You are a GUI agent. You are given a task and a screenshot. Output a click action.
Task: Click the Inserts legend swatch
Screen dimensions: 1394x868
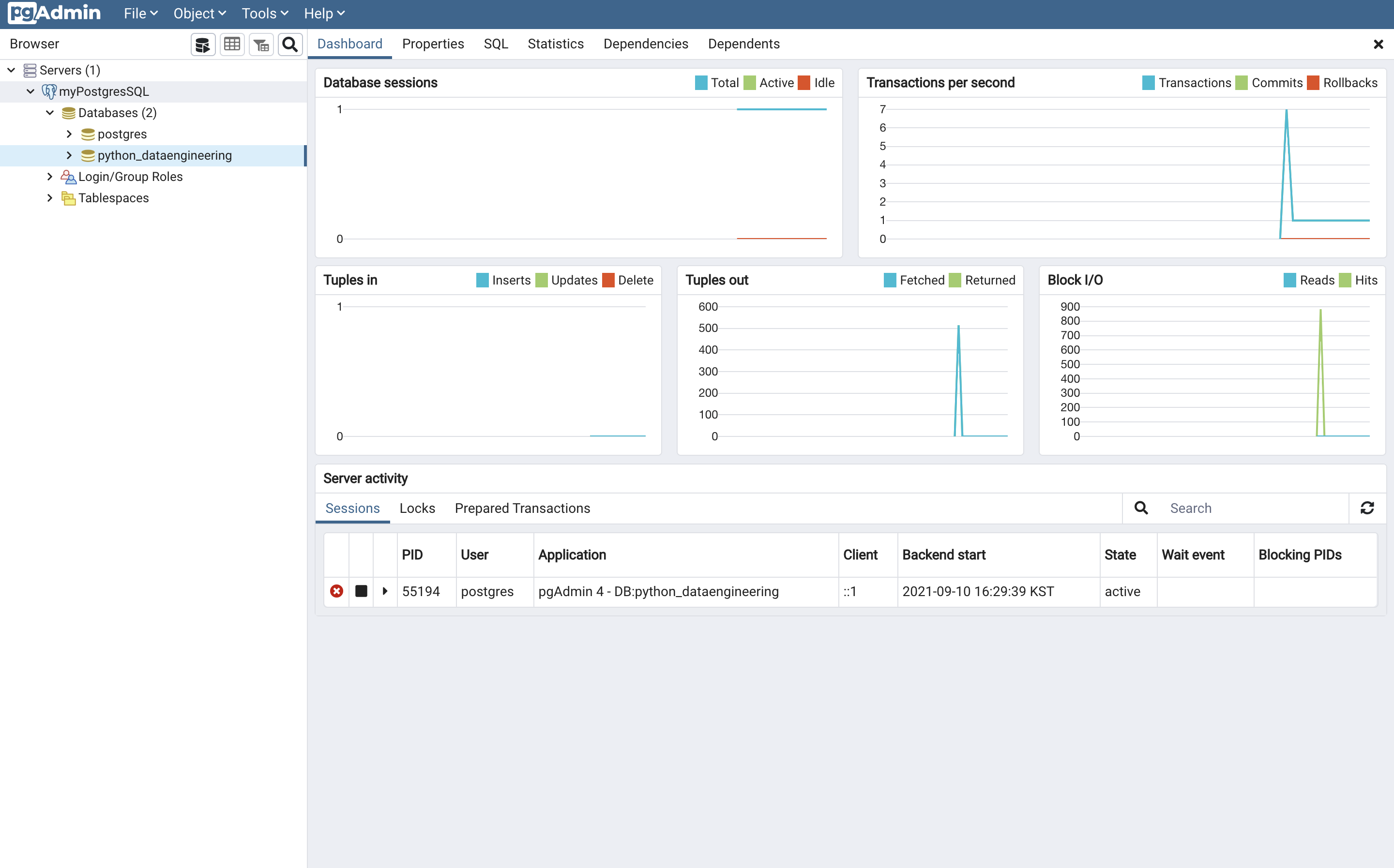click(482, 280)
